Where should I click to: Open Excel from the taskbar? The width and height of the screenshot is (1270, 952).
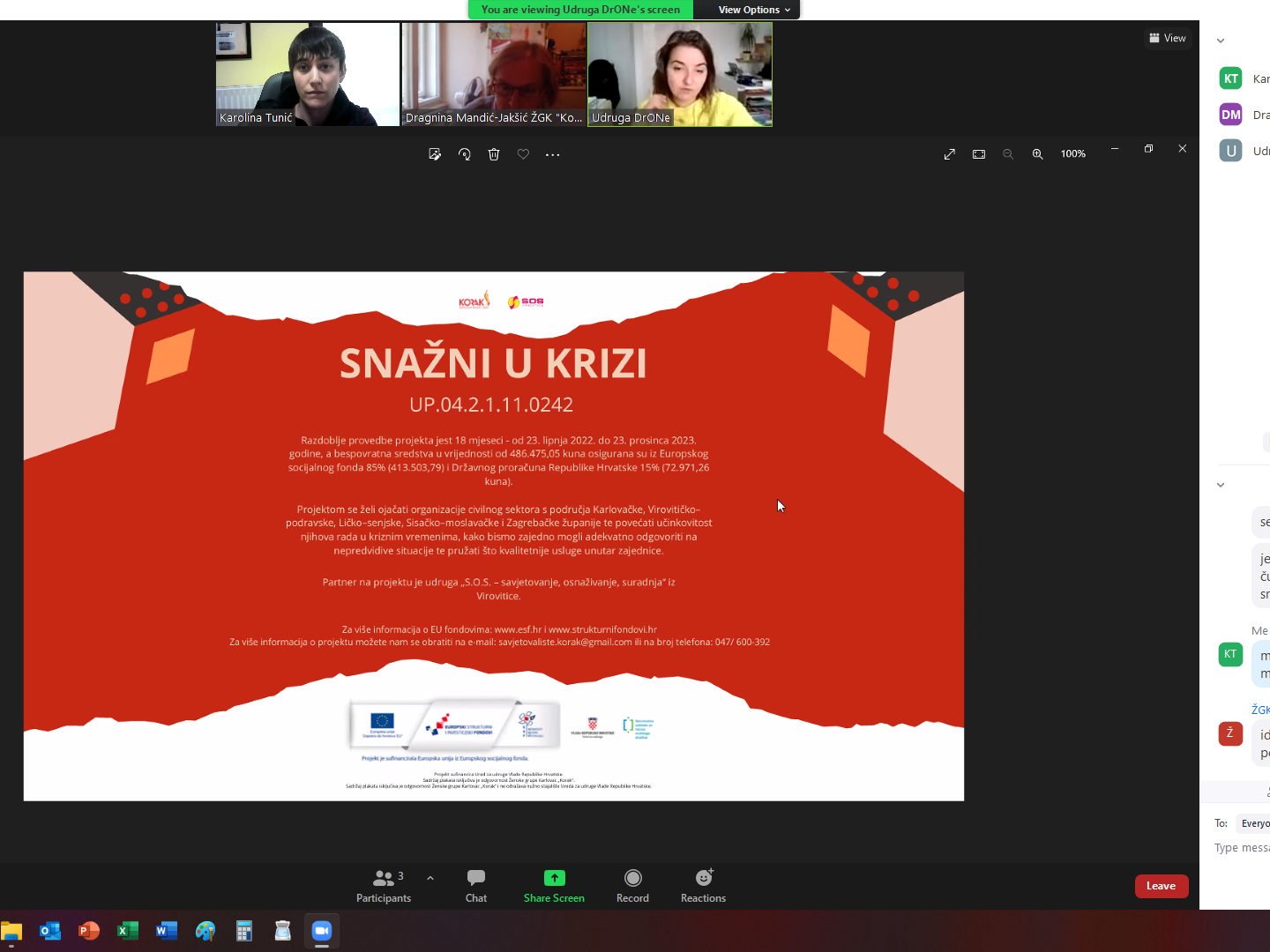click(128, 931)
